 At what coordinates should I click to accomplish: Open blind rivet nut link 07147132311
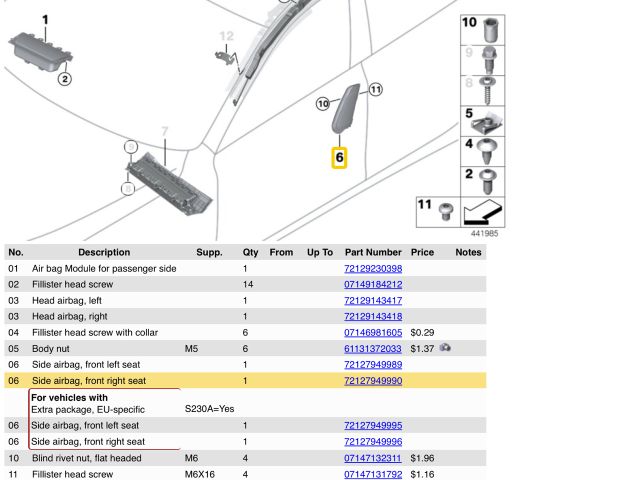tap(372, 458)
